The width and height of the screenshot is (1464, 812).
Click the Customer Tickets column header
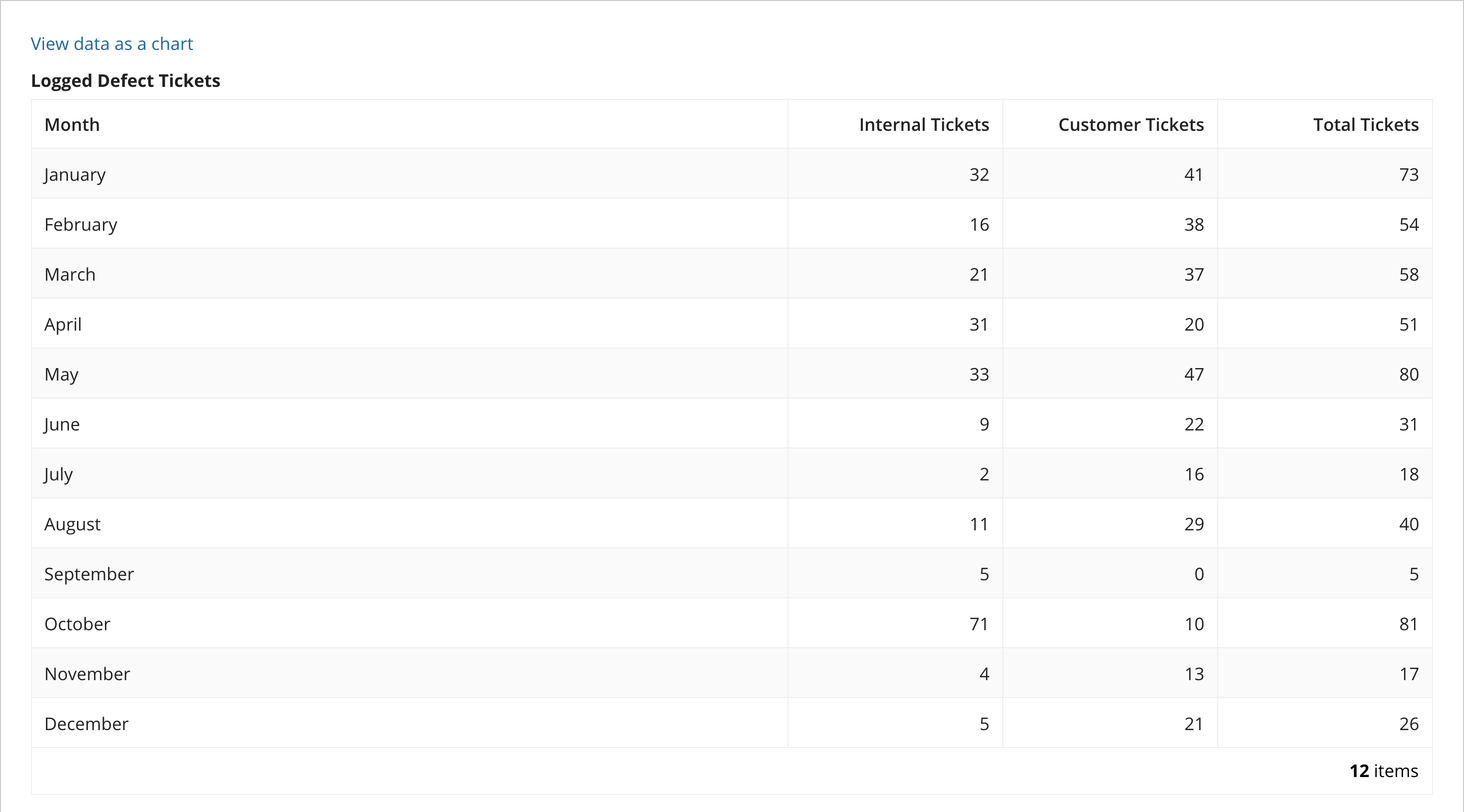tap(1130, 124)
